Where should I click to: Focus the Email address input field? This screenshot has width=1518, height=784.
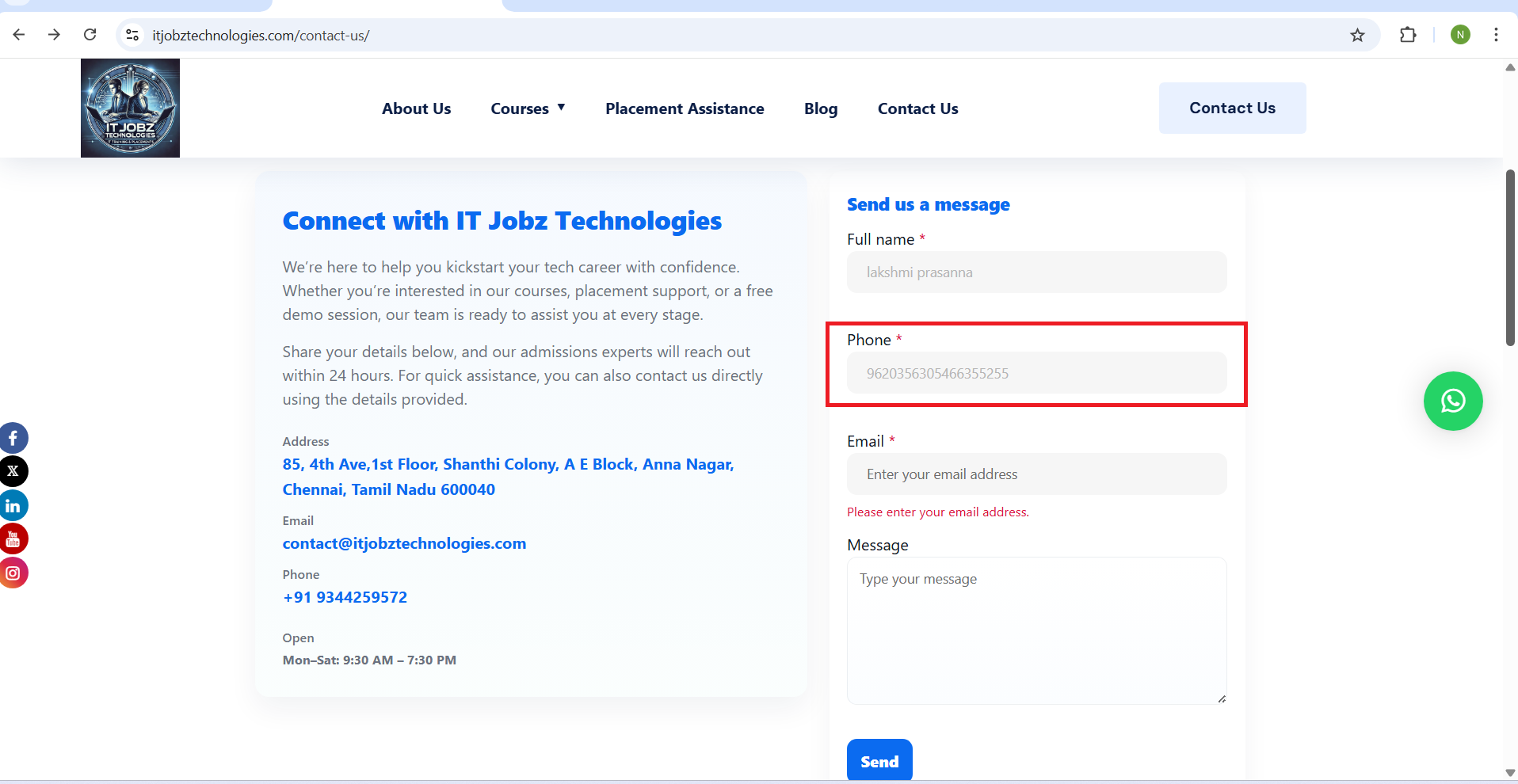1036,474
